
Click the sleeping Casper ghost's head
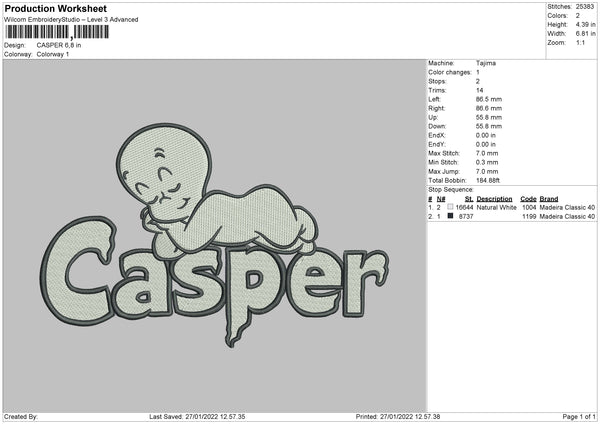click(x=163, y=166)
